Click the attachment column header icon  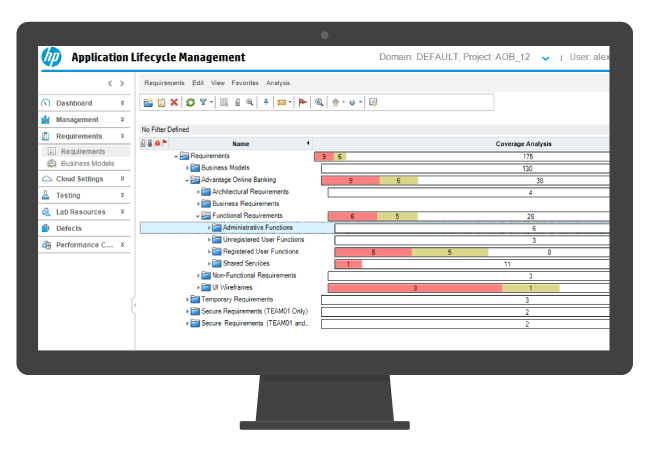(150, 143)
